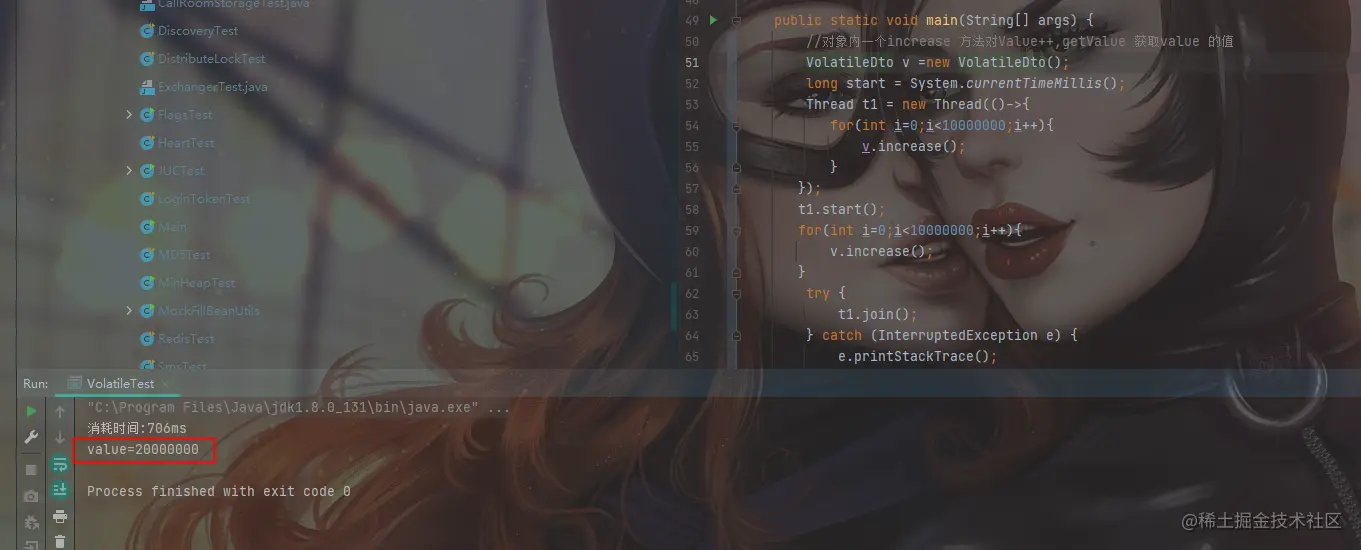Select SmsTest in project tree
This screenshot has height=550, width=1361.
(x=182, y=367)
